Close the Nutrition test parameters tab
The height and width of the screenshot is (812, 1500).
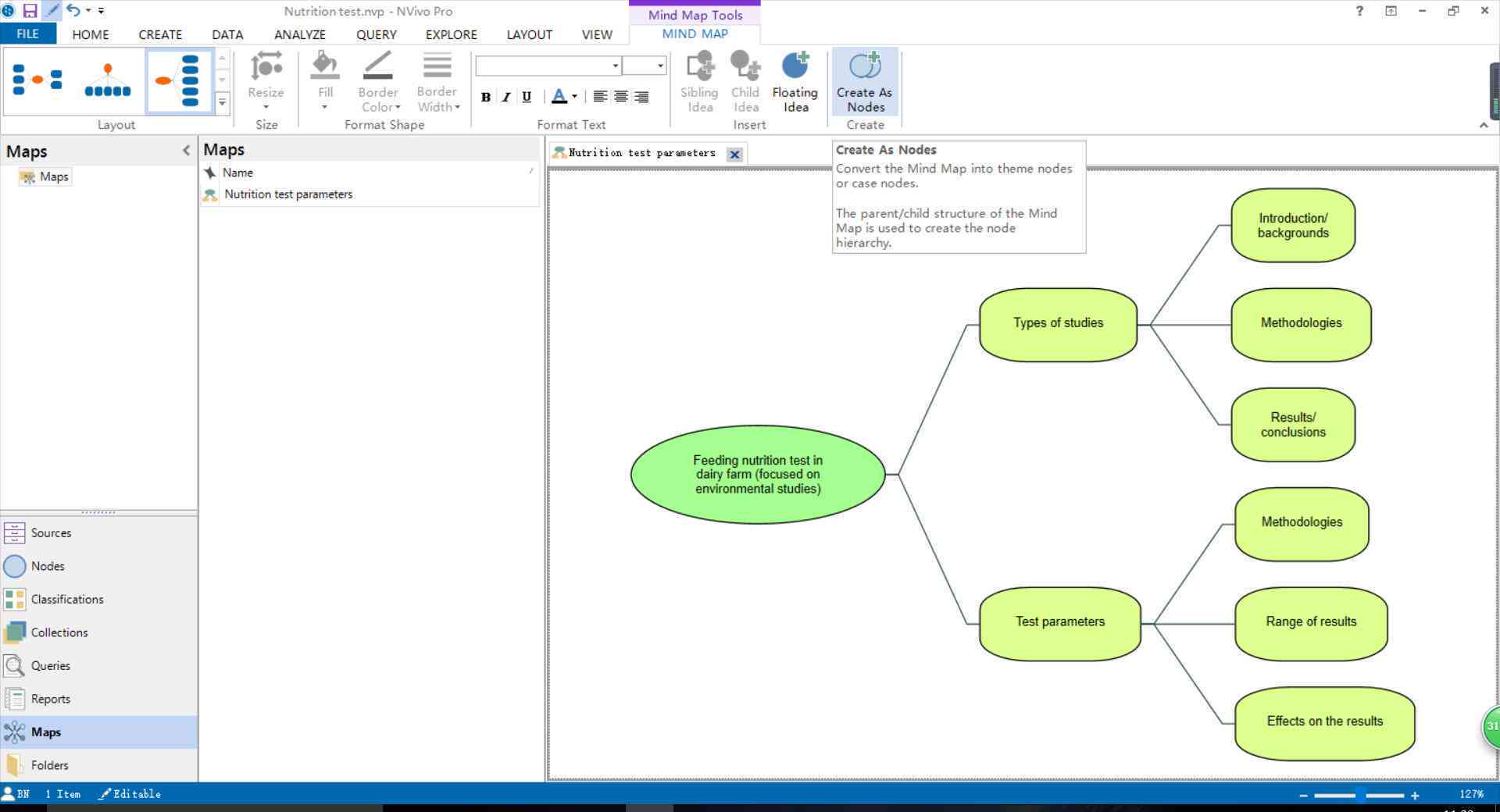[734, 155]
